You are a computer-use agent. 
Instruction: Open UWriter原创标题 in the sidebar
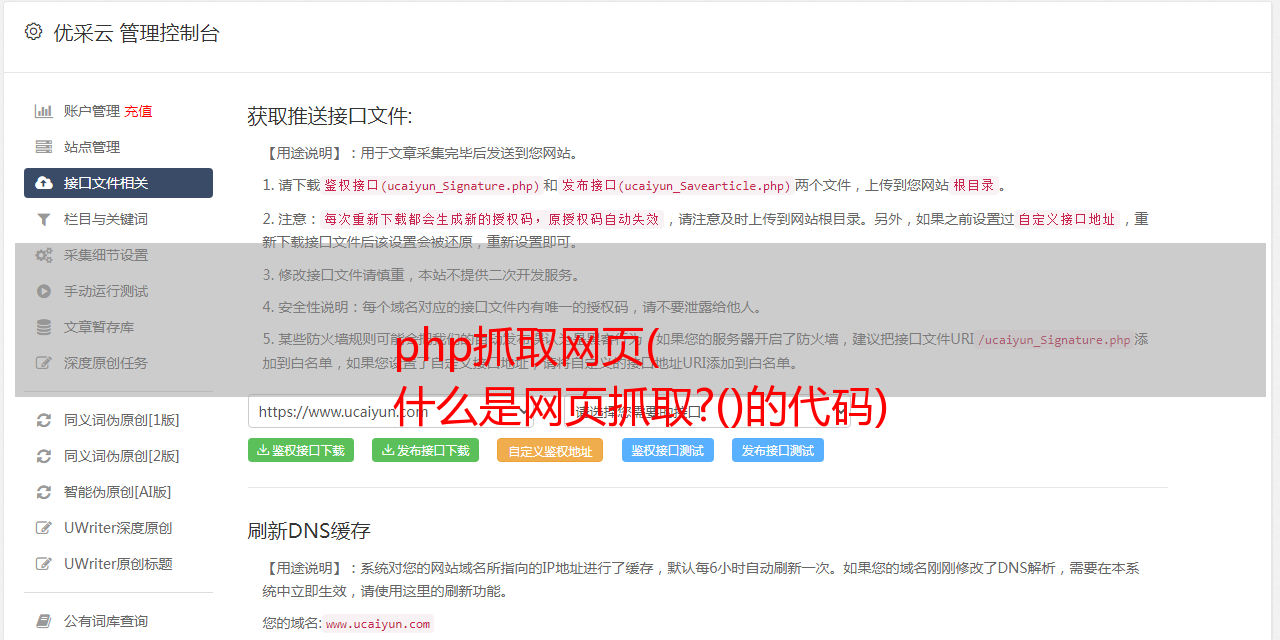tap(118, 564)
